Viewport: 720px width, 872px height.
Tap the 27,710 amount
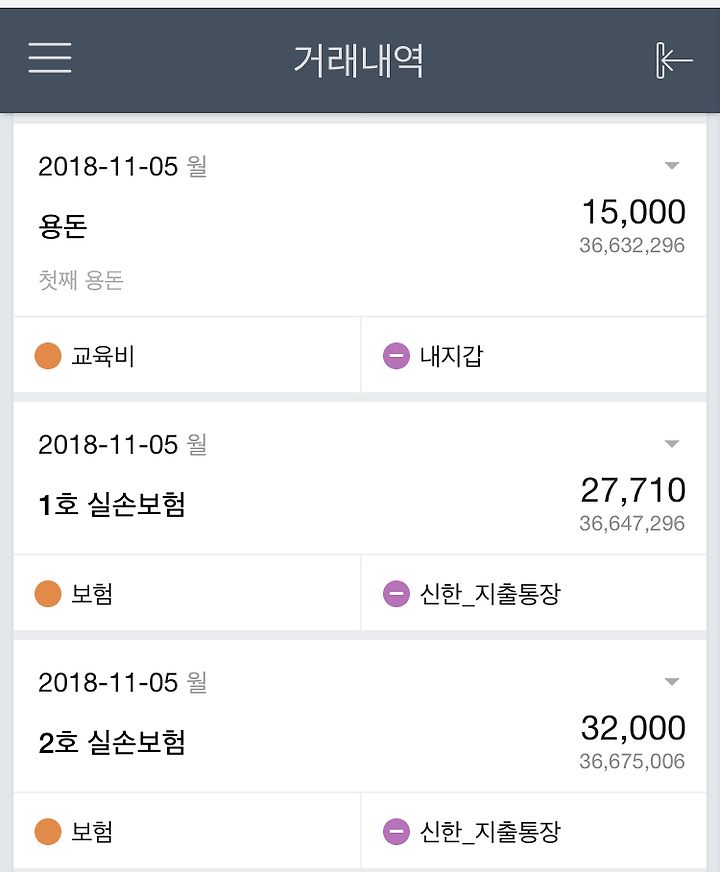(633, 490)
